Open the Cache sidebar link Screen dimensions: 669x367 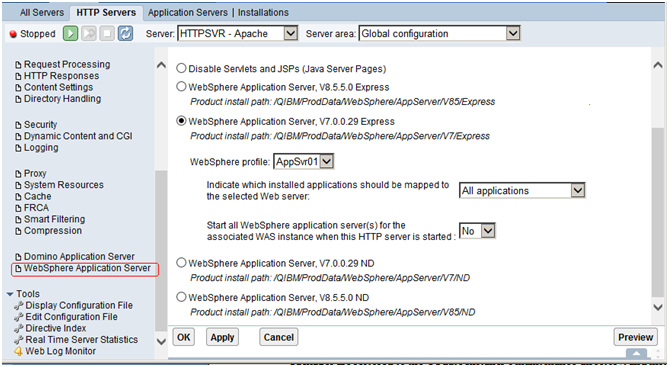pyautogui.click(x=38, y=197)
